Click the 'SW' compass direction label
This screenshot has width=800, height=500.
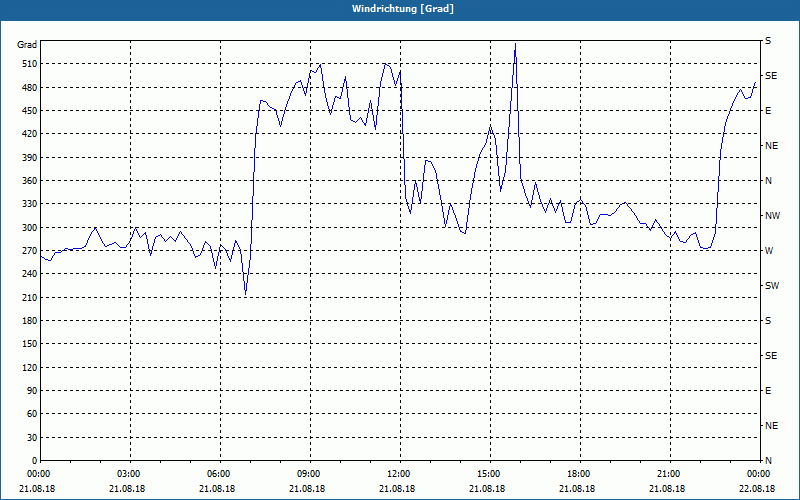point(772,286)
